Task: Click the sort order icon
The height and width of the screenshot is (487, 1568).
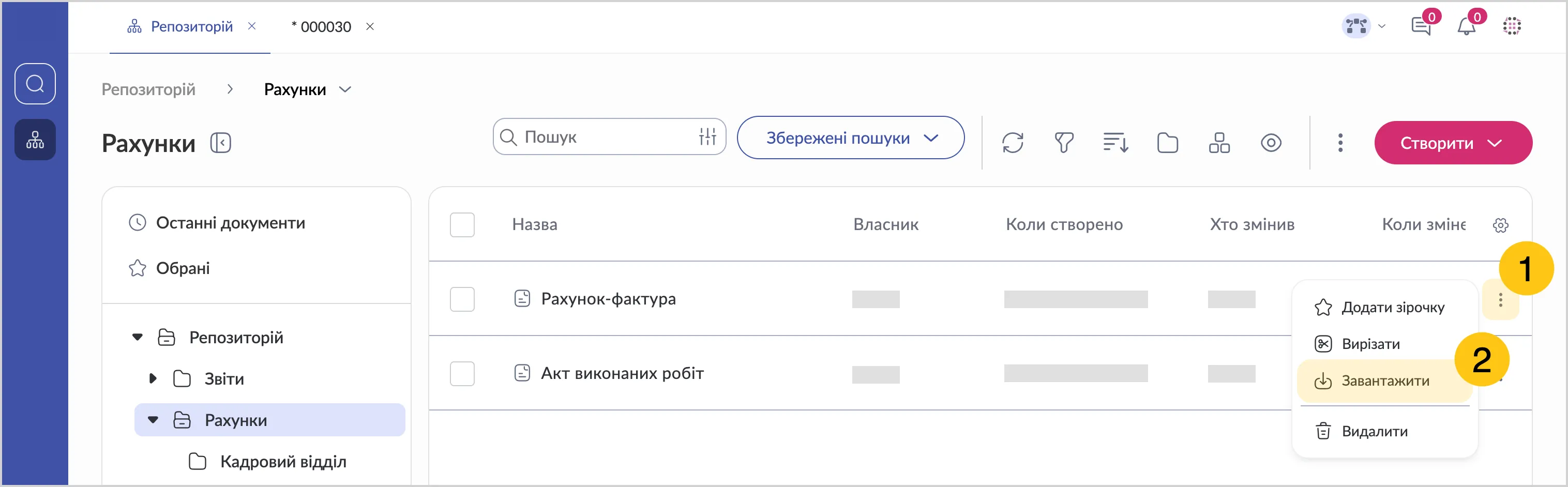Action: (x=1115, y=143)
